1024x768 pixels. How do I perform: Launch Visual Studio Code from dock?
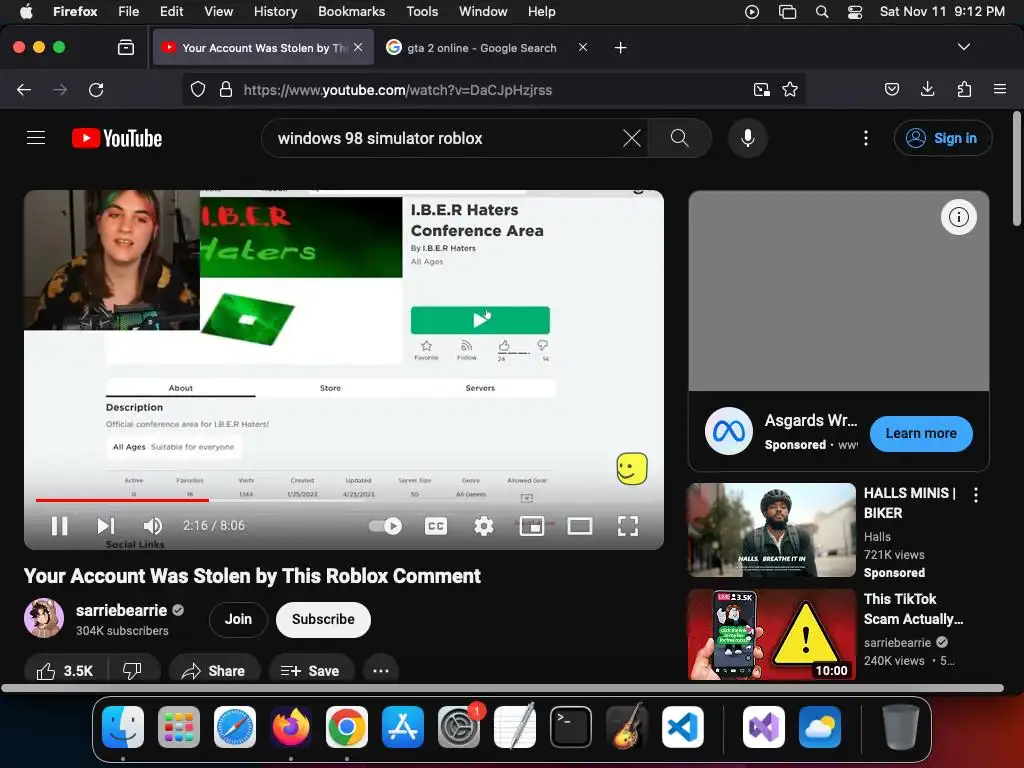tap(682, 726)
